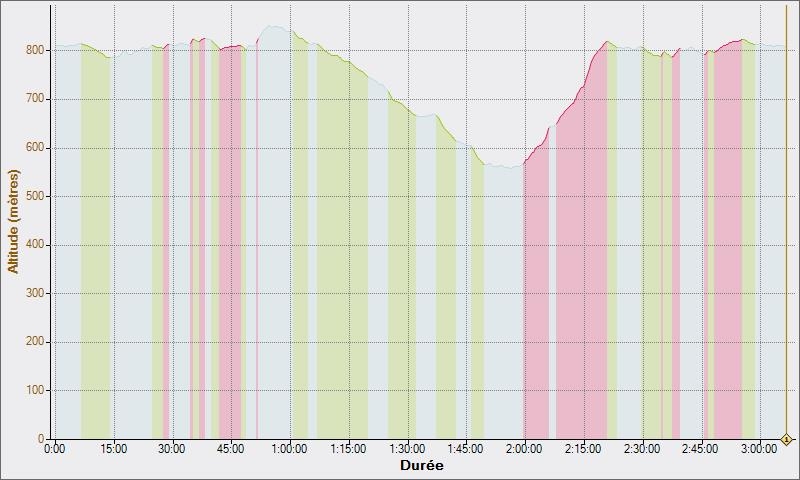Click the wide pink climb zone after 2:00:00
The height and width of the screenshot is (480, 800).
(581, 300)
